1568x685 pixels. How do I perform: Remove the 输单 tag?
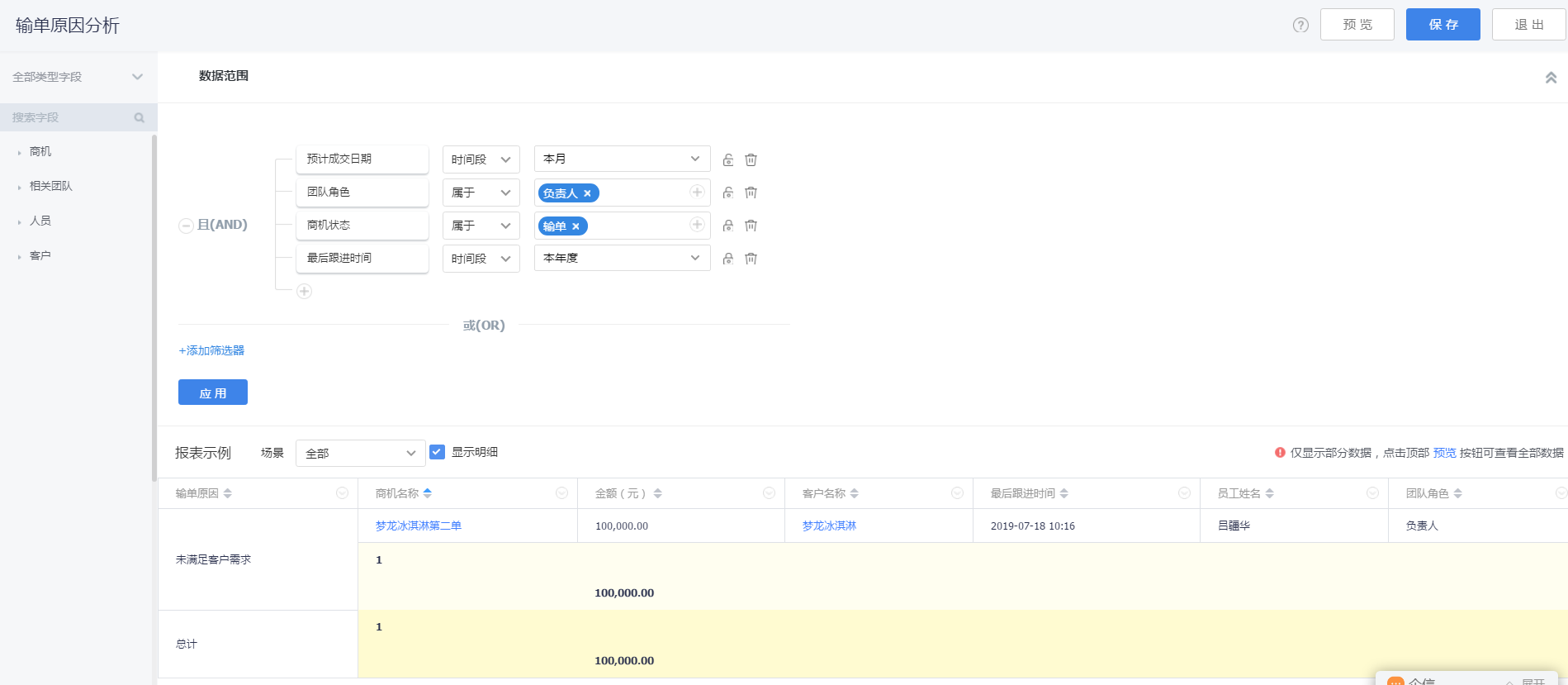coord(576,226)
